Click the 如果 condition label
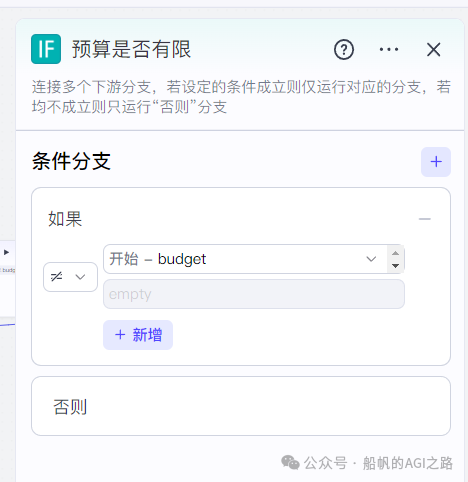Image resolution: width=468 pixels, height=482 pixels. click(x=65, y=219)
